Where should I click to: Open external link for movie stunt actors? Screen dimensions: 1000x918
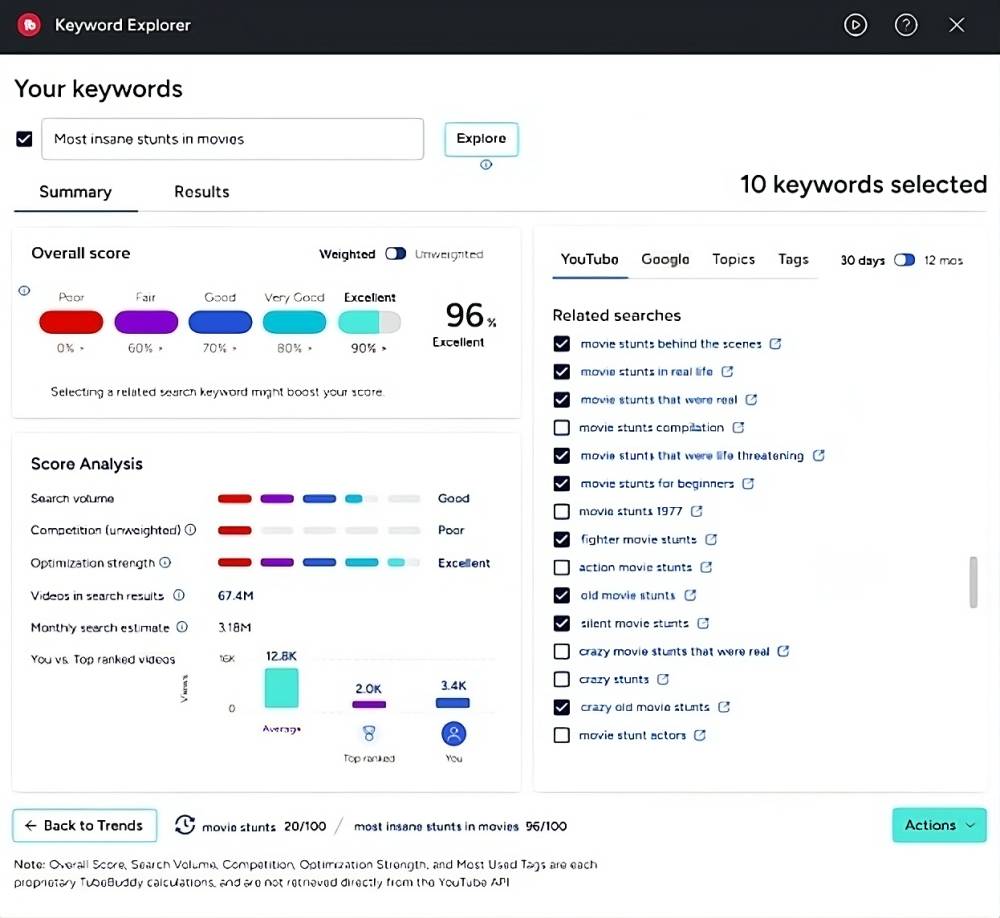pyautogui.click(x=700, y=735)
